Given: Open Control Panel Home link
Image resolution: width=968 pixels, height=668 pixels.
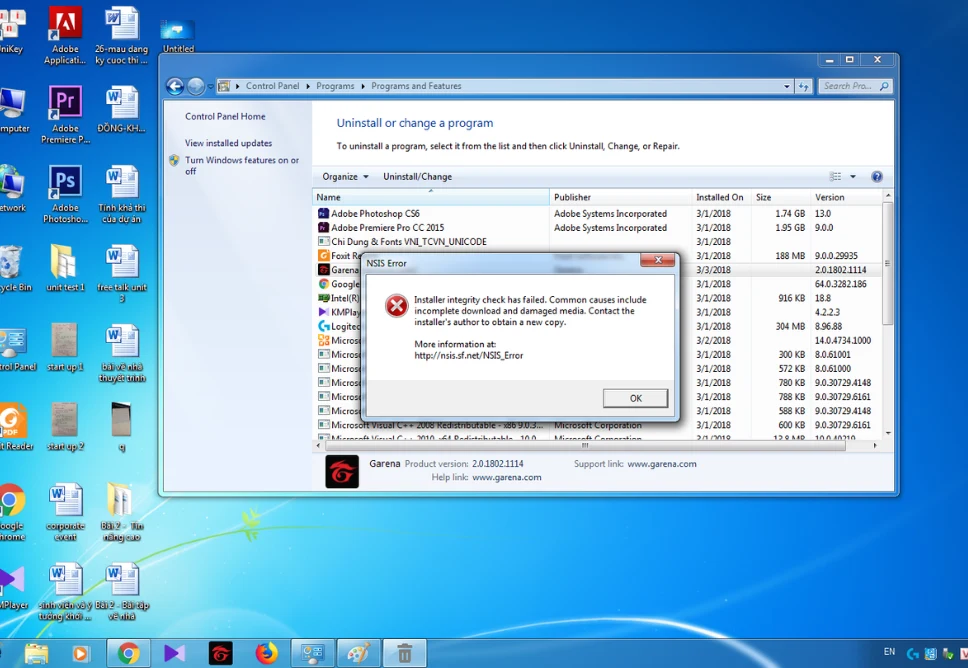Looking at the screenshot, I should tap(225, 116).
